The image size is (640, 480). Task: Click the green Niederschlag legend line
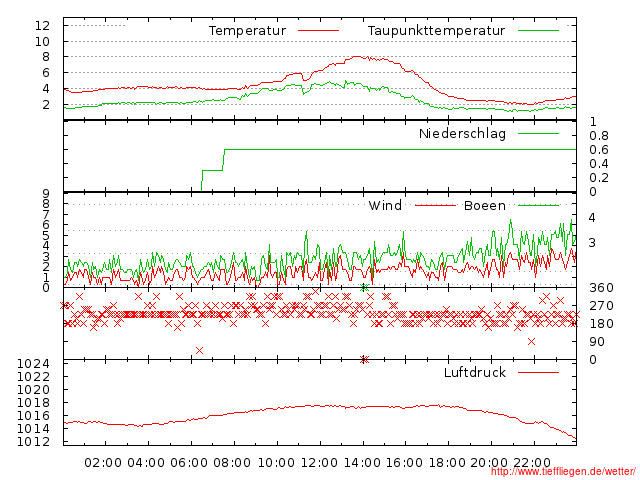click(538, 133)
